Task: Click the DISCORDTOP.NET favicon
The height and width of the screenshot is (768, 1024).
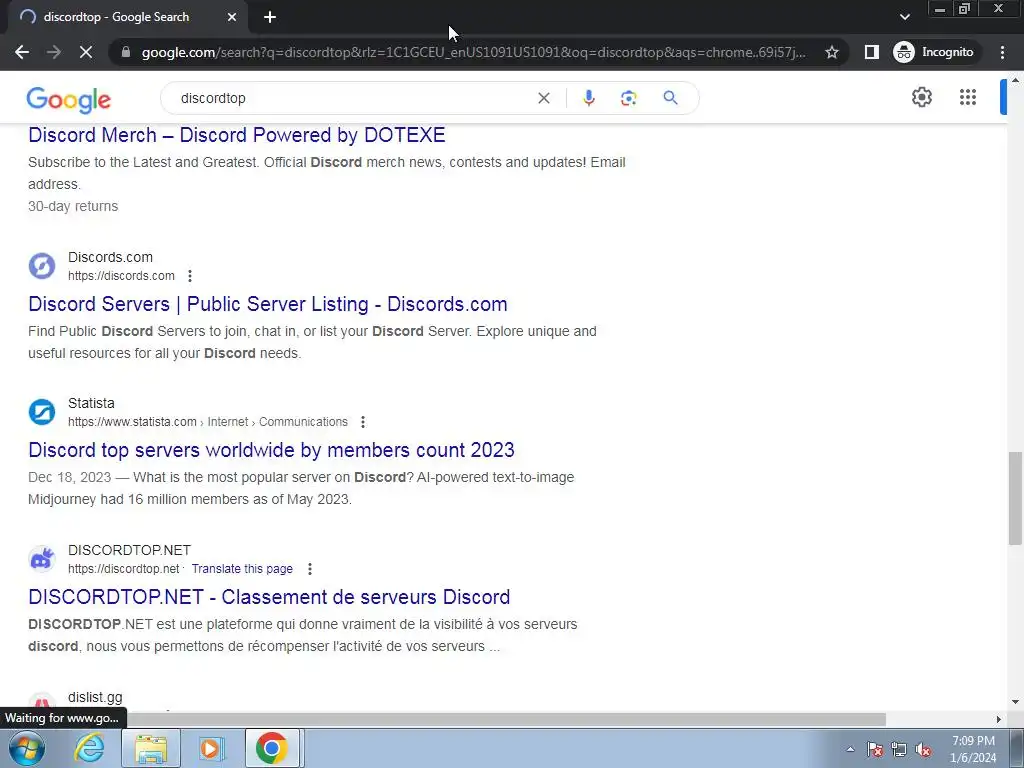Action: (x=42, y=559)
